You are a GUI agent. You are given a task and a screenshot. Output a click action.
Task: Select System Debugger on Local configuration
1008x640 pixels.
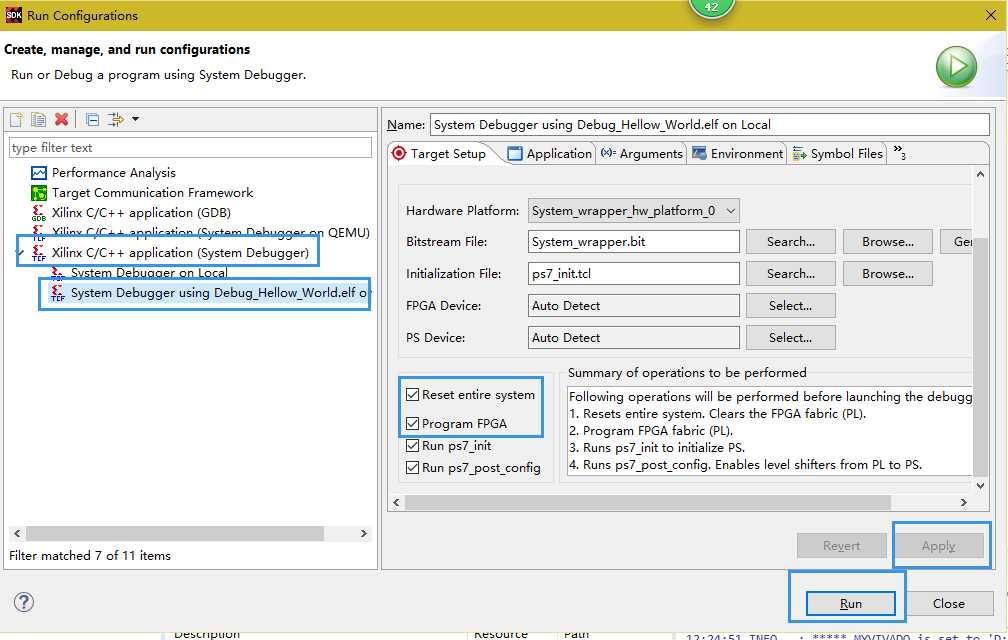tap(148, 272)
